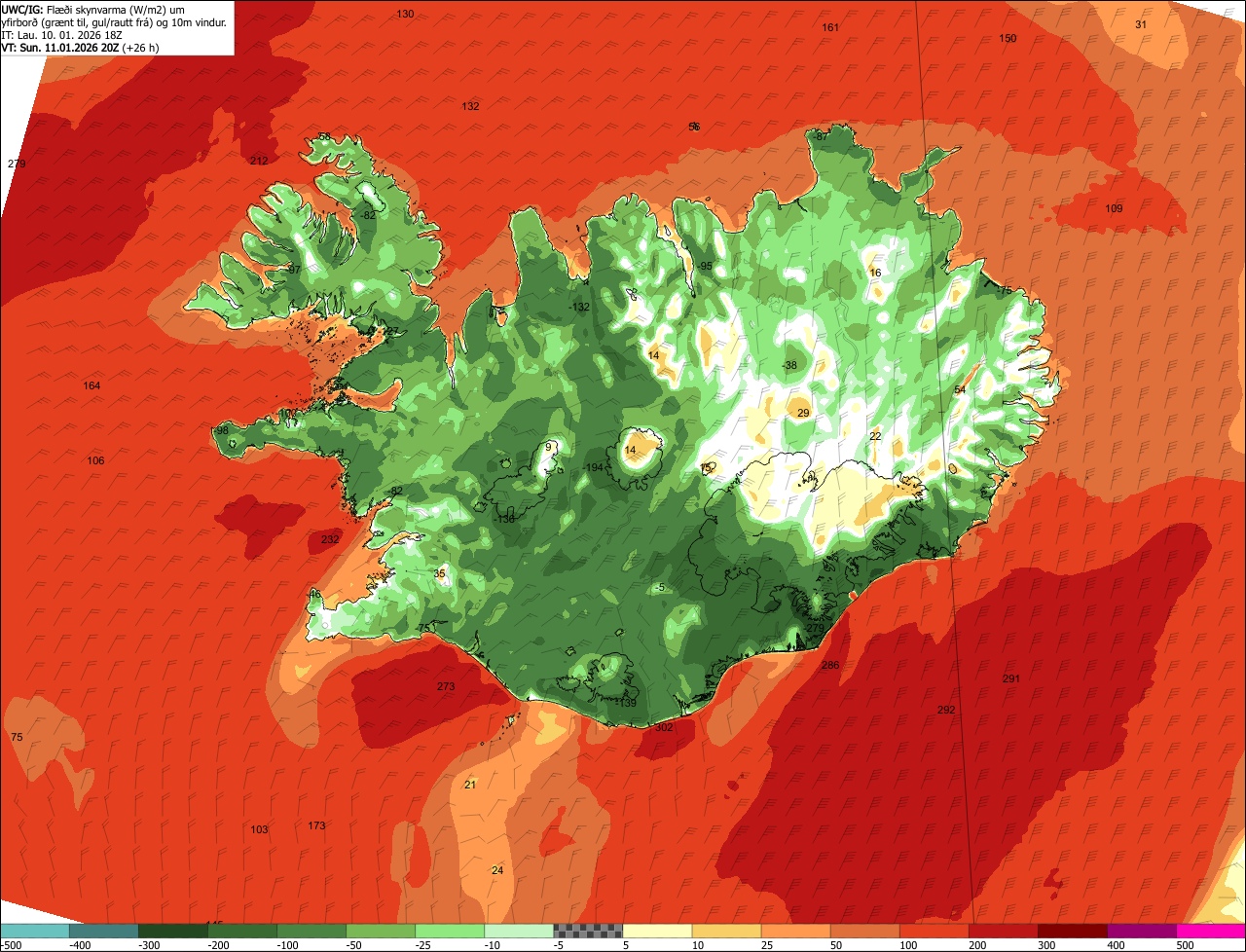The image size is (1246, 952).
Task: Click the map value 161
Action: (830, 27)
